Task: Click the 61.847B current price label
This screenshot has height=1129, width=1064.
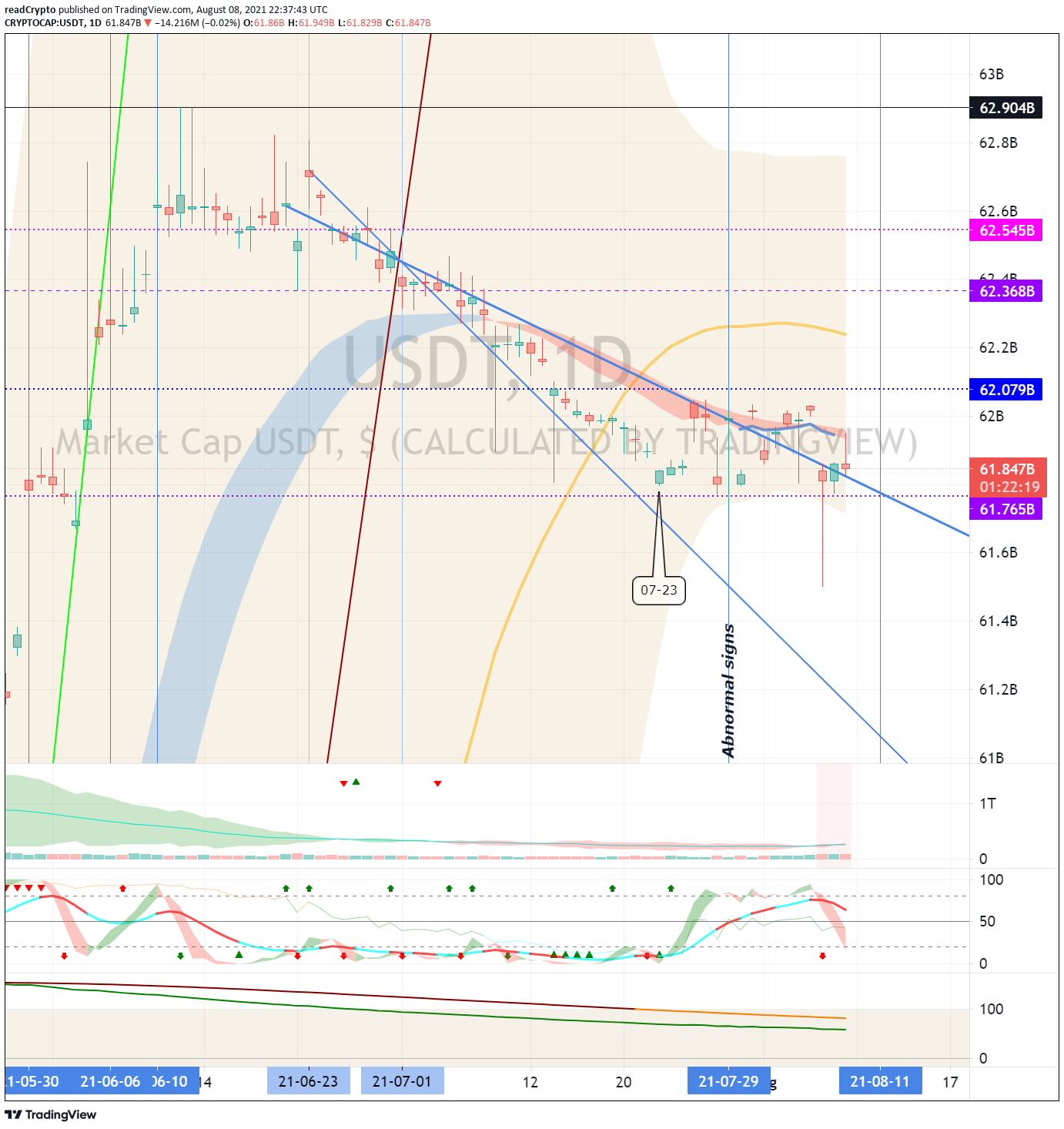Action: click(1007, 469)
